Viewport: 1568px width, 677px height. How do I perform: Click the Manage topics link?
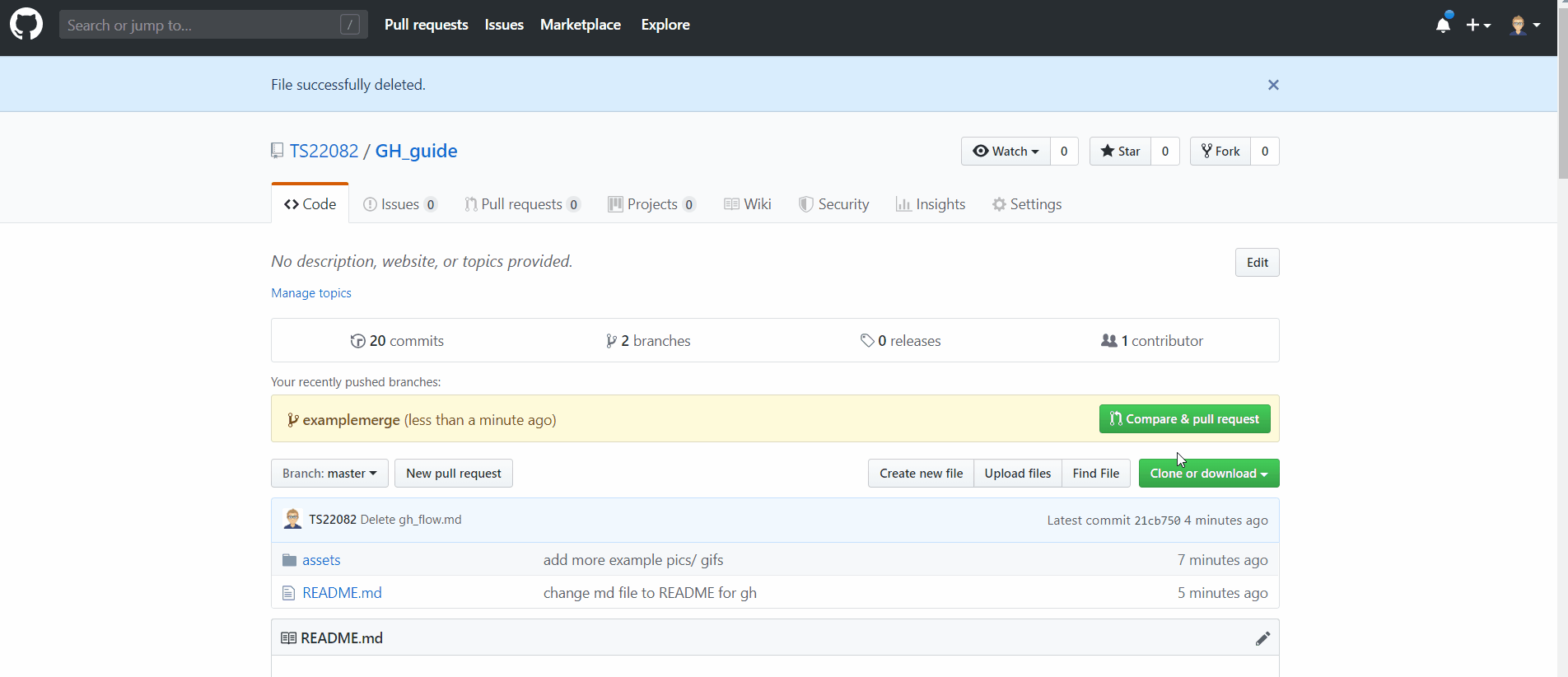(x=311, y=293)
